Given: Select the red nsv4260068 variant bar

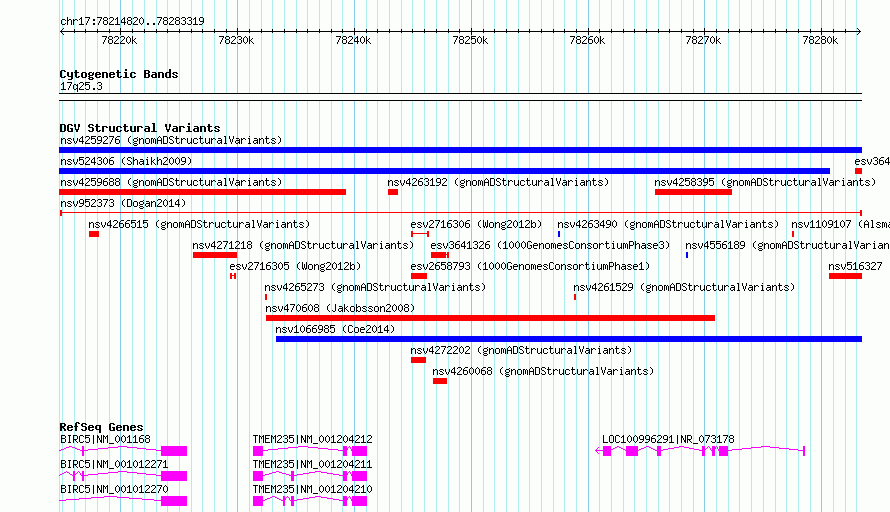Looking at the screenshot, I should click(440, 381).
